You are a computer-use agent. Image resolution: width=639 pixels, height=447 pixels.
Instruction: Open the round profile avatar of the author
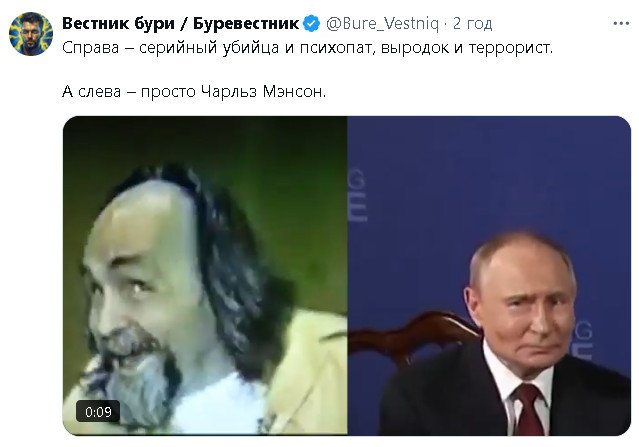[x=31, y=34]
